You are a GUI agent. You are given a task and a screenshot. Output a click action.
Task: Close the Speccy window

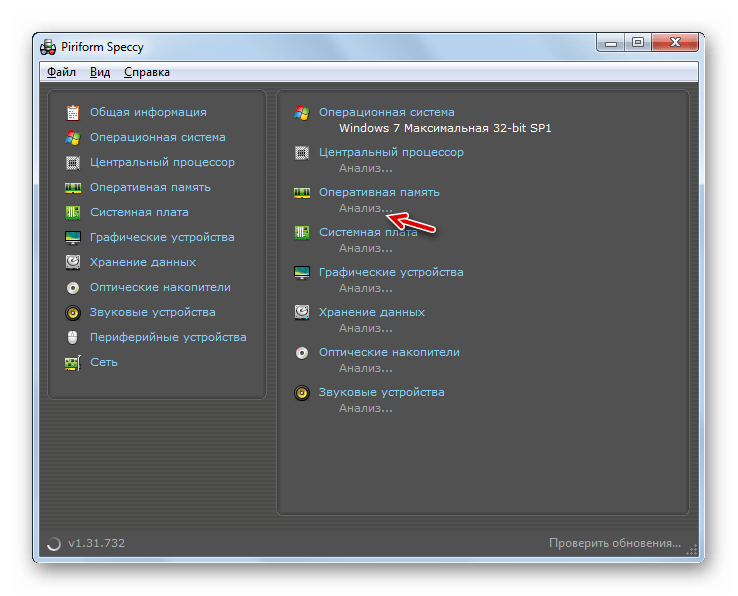pos(675,43)
